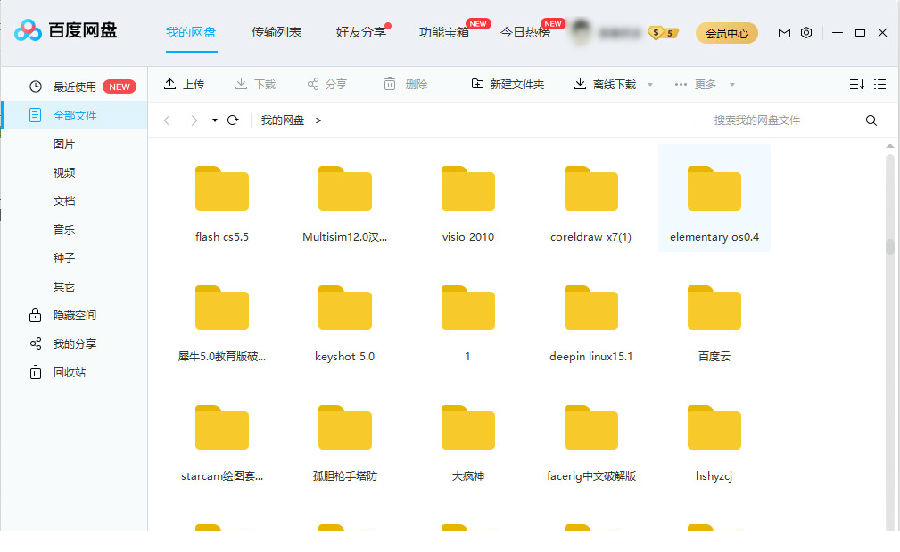Open 今日热榜 tab
The width and height of the screenshot is (900, 552).
click(525, 32)
